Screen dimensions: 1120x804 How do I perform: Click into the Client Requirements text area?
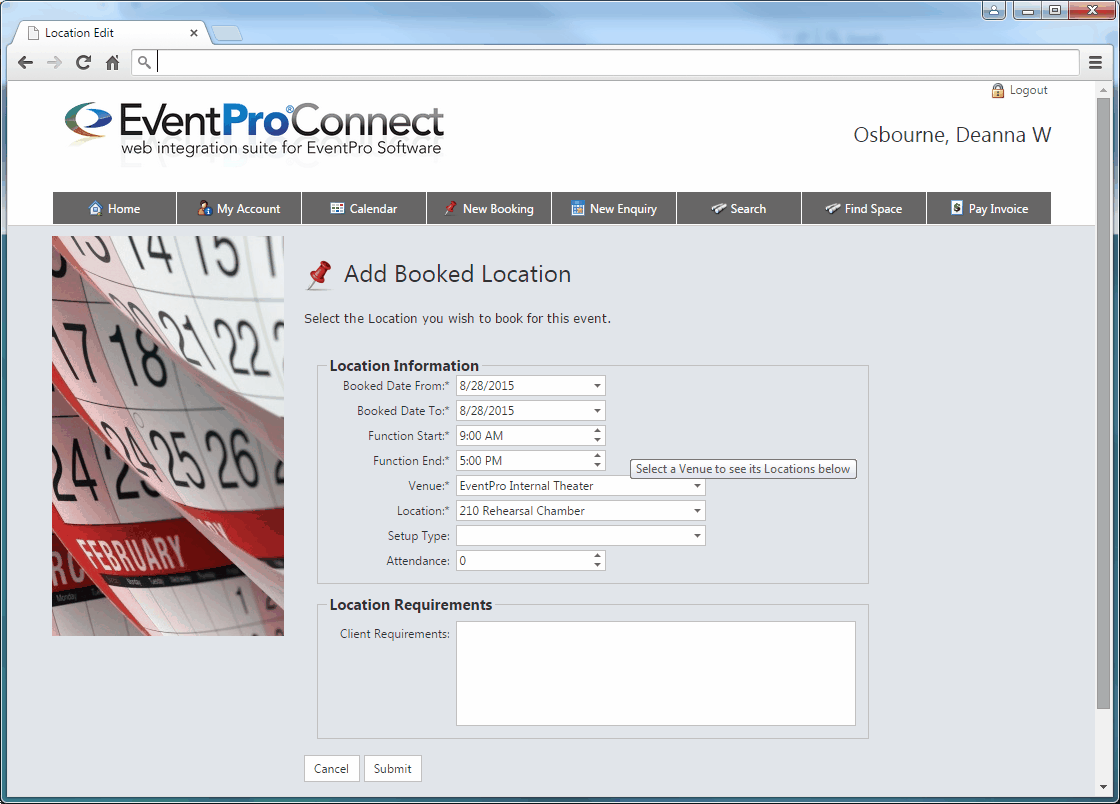[x=656, y=673]
